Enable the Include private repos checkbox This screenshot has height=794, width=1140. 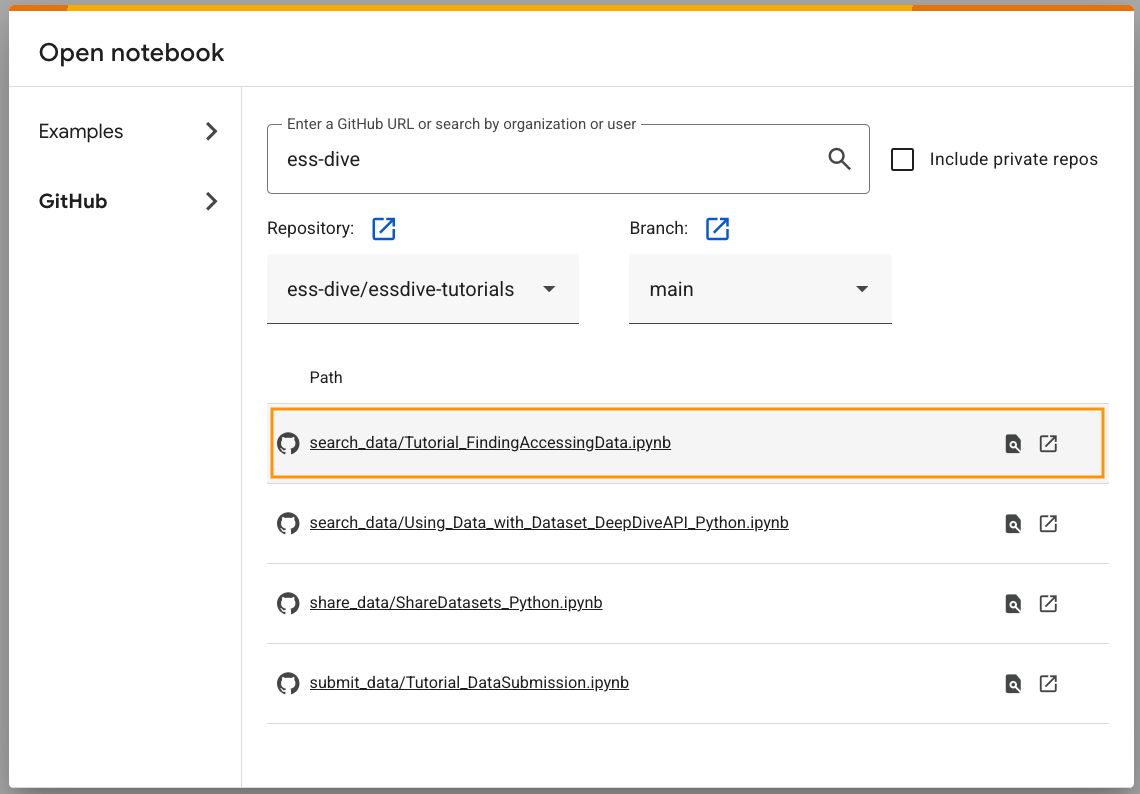coord(902,160)
